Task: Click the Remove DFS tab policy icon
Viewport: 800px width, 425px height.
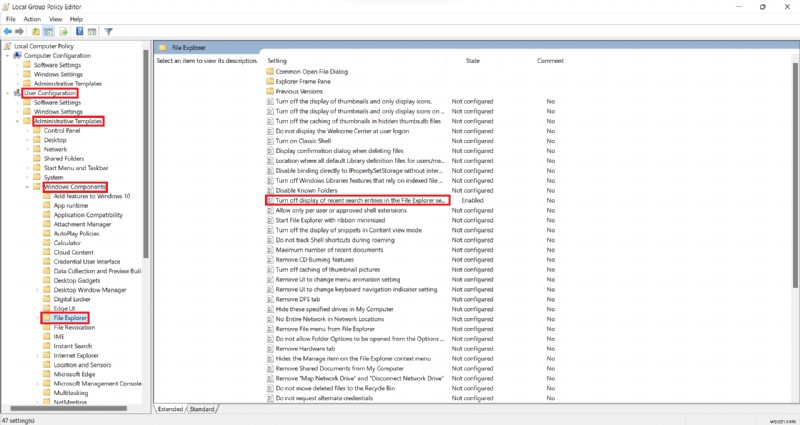Action: click(270, 299)
